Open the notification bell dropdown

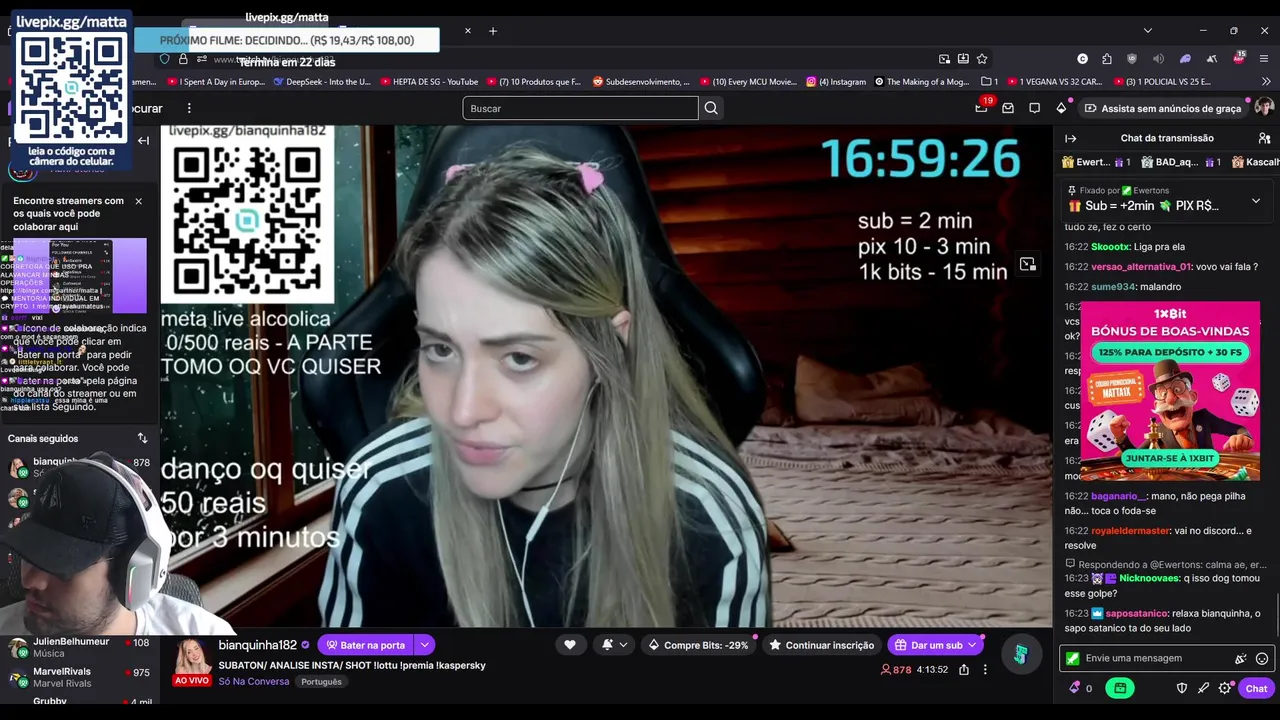point(612,645)
